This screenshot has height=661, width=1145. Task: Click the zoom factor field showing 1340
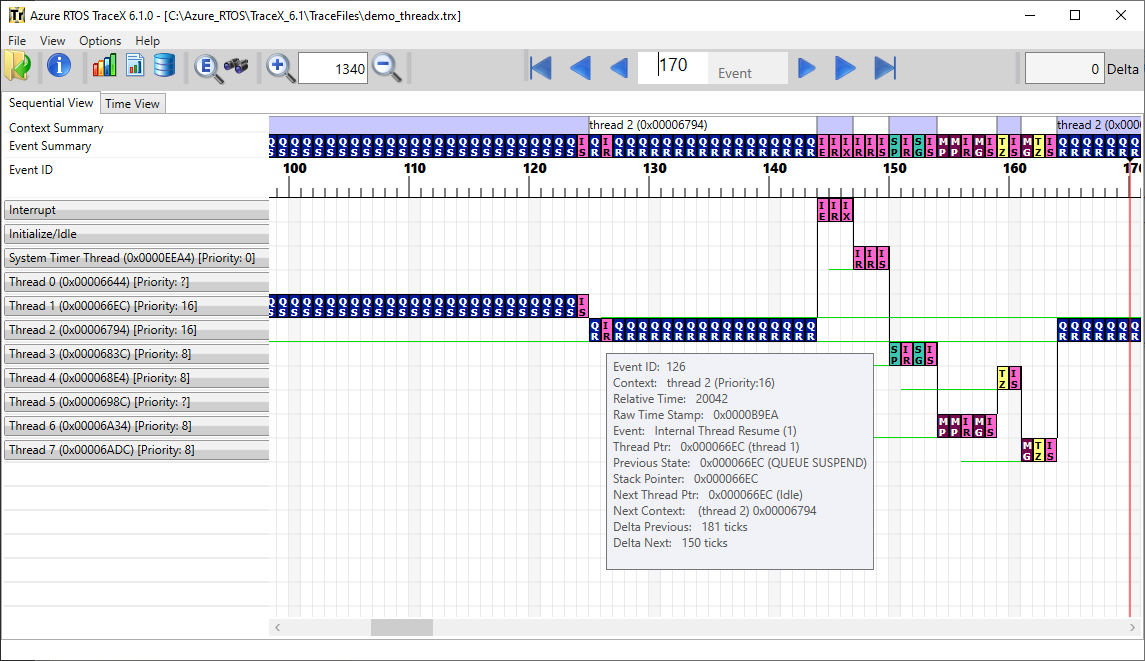click(x=333, y=69)
